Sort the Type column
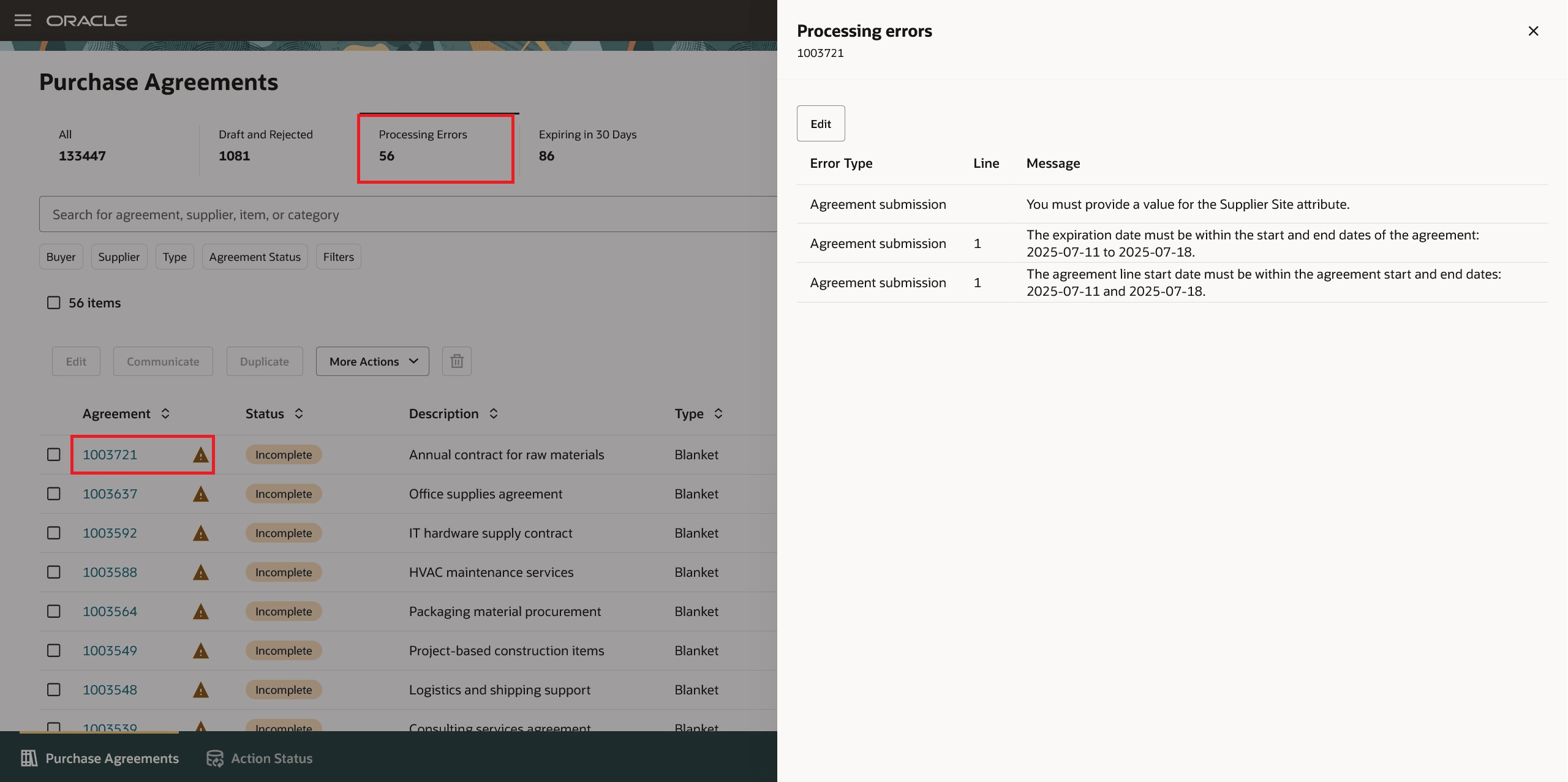The height and width of the screenshot is (782, 1568). pyautogui.click(x=718, y=414)
